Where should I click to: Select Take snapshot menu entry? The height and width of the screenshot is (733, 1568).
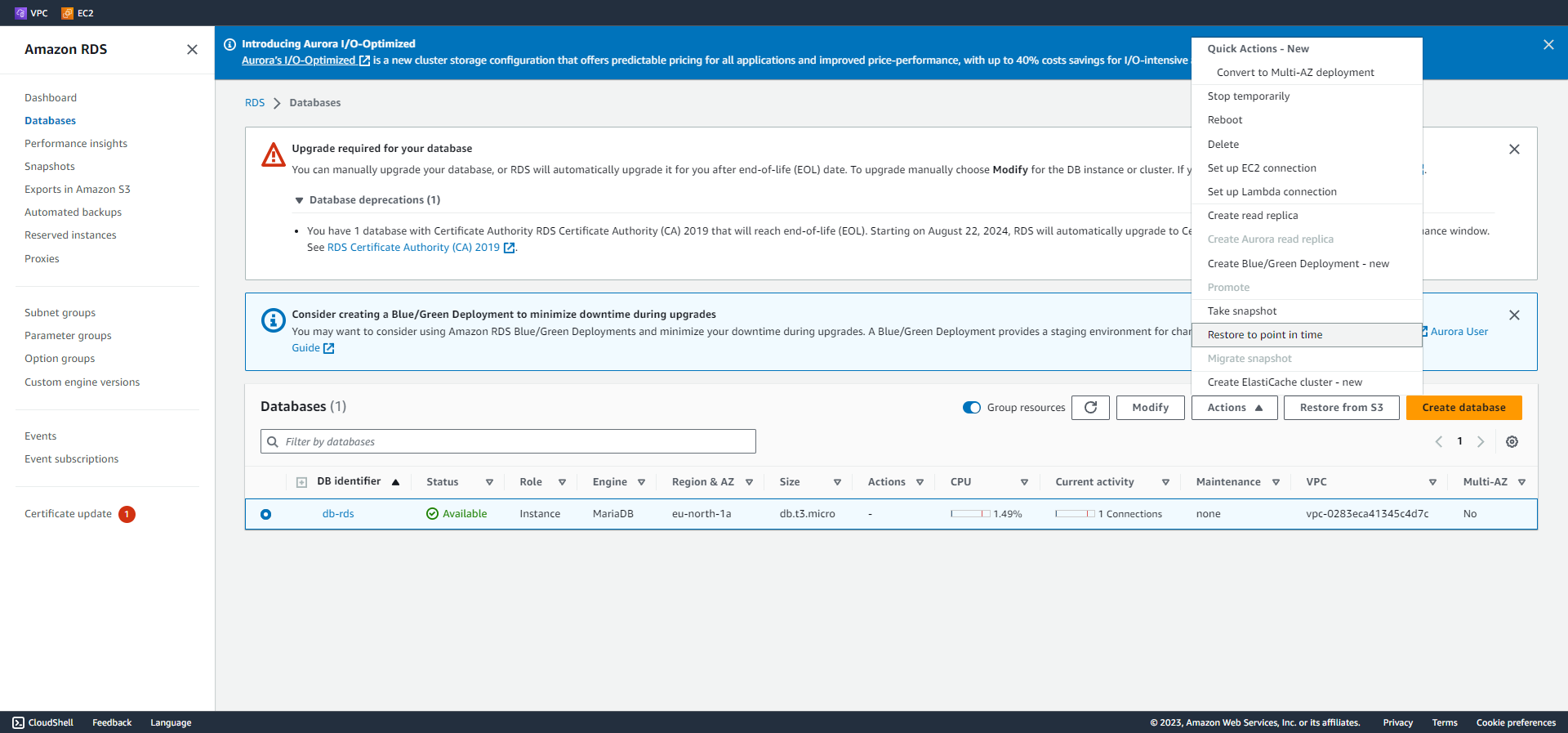point(1307,311)
